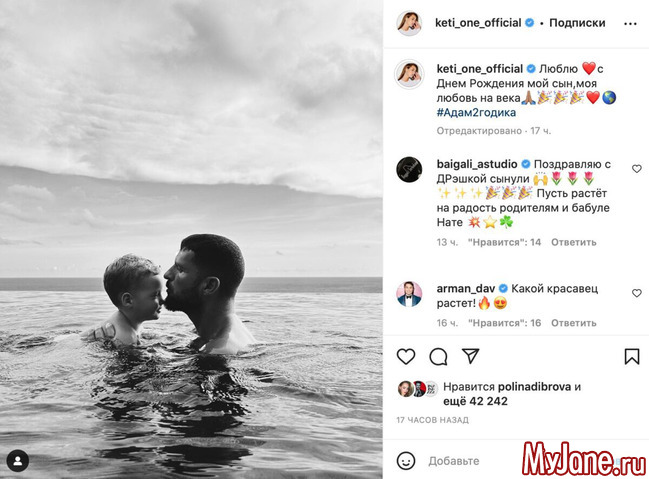649x479 pixels.
Task: Open arman_dav profile avatar
Action: click(x=408, y=293)
